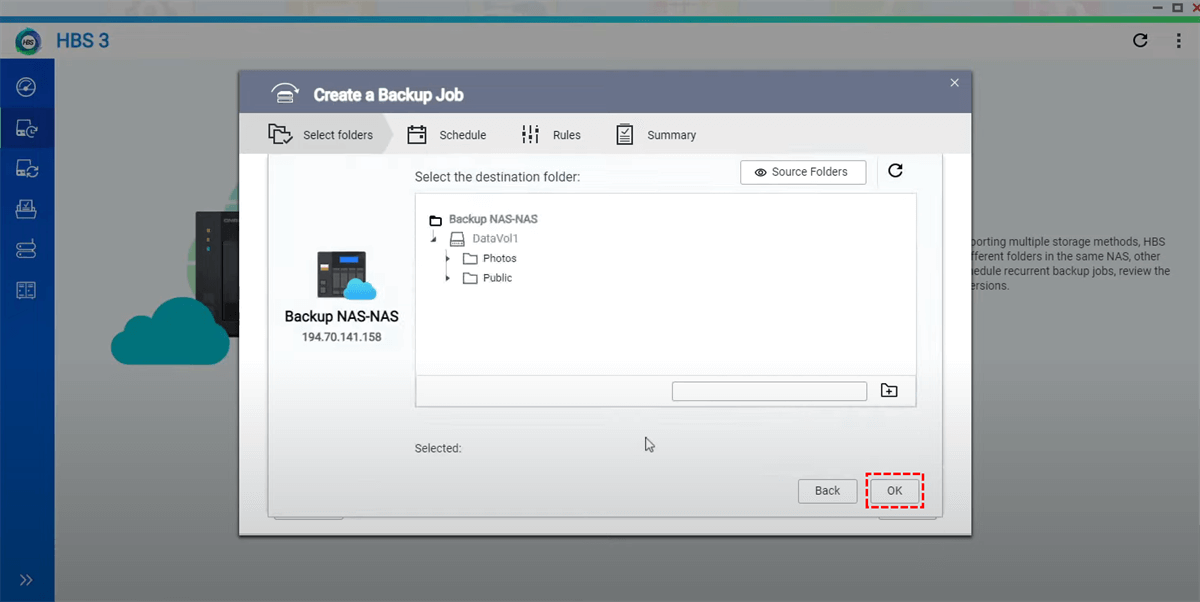Click the create new folder icon
This screenshot has width=1200, height=602.
889,391
